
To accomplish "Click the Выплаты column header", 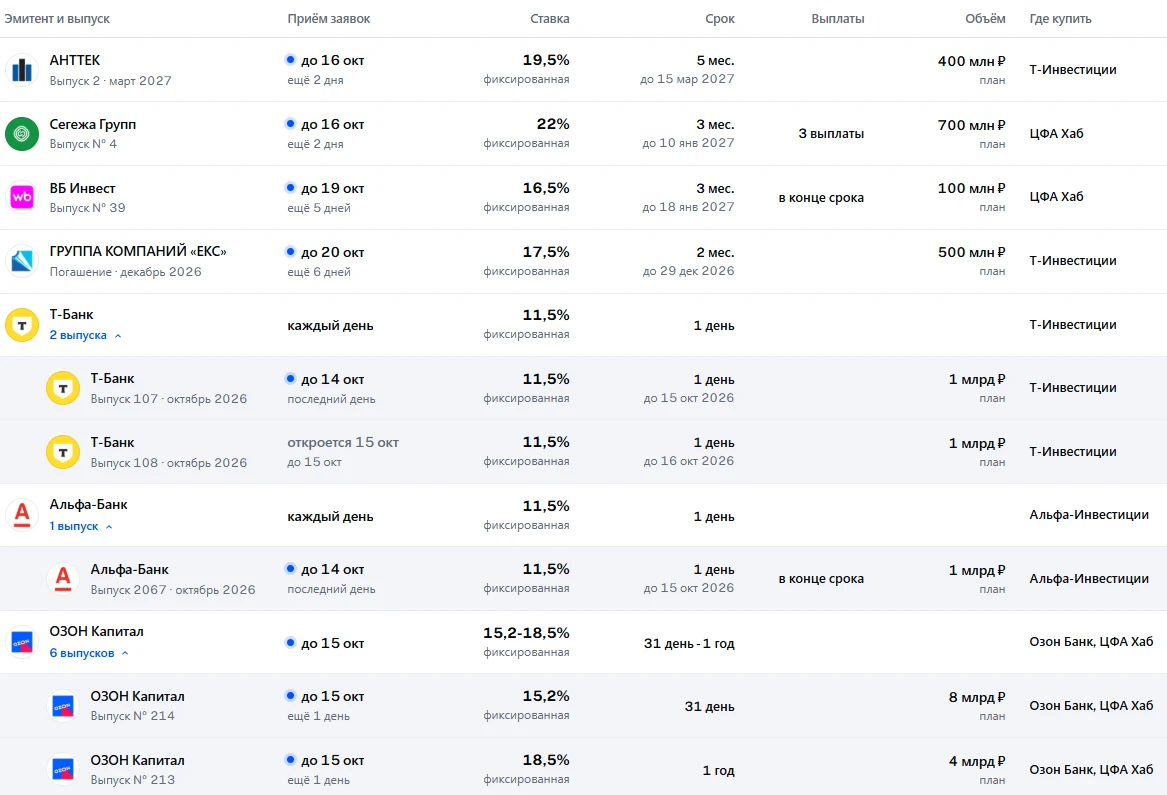I will click(x=837, y=19).
